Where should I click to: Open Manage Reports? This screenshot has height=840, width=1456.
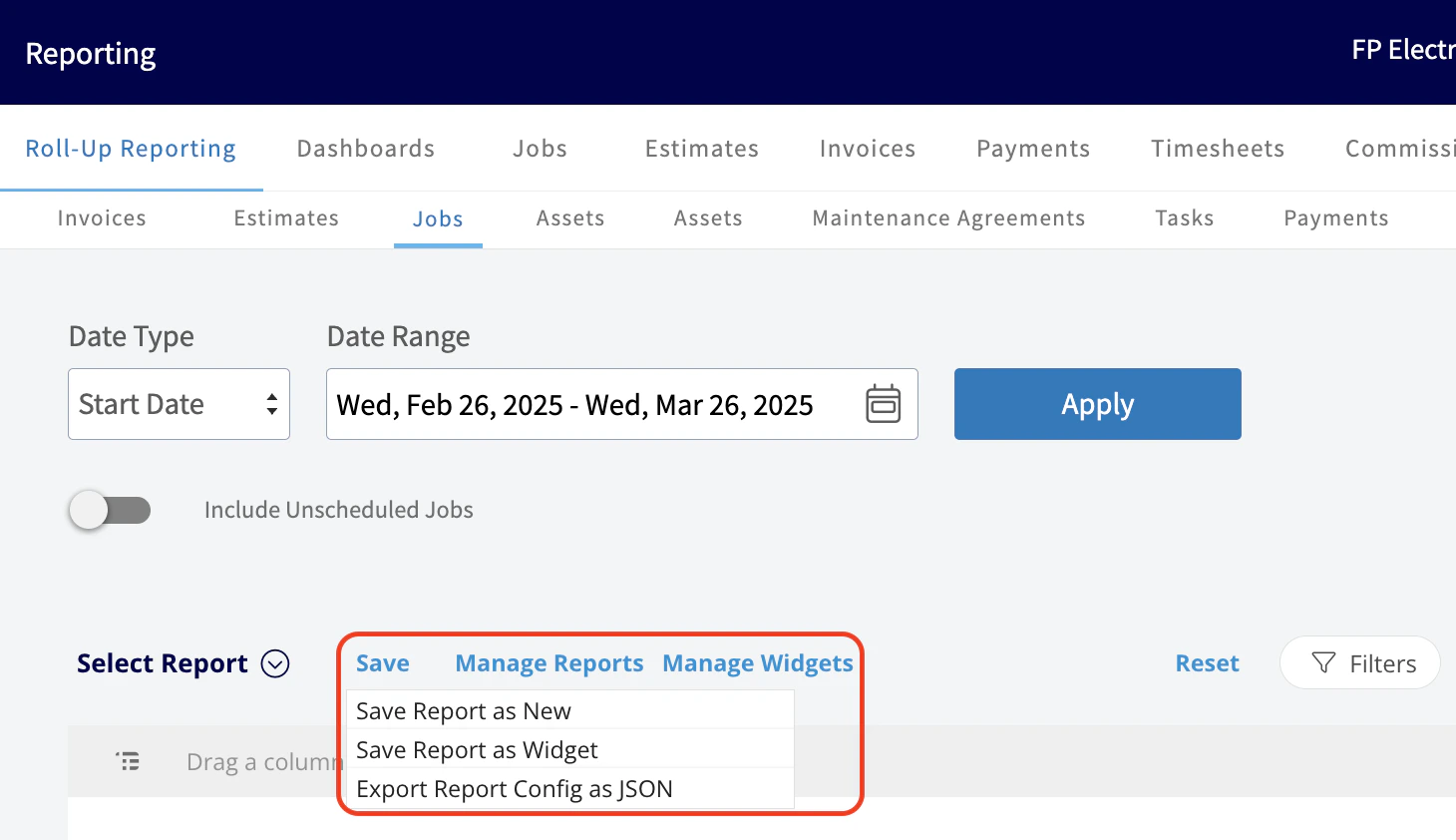click(x=549, y=663)
